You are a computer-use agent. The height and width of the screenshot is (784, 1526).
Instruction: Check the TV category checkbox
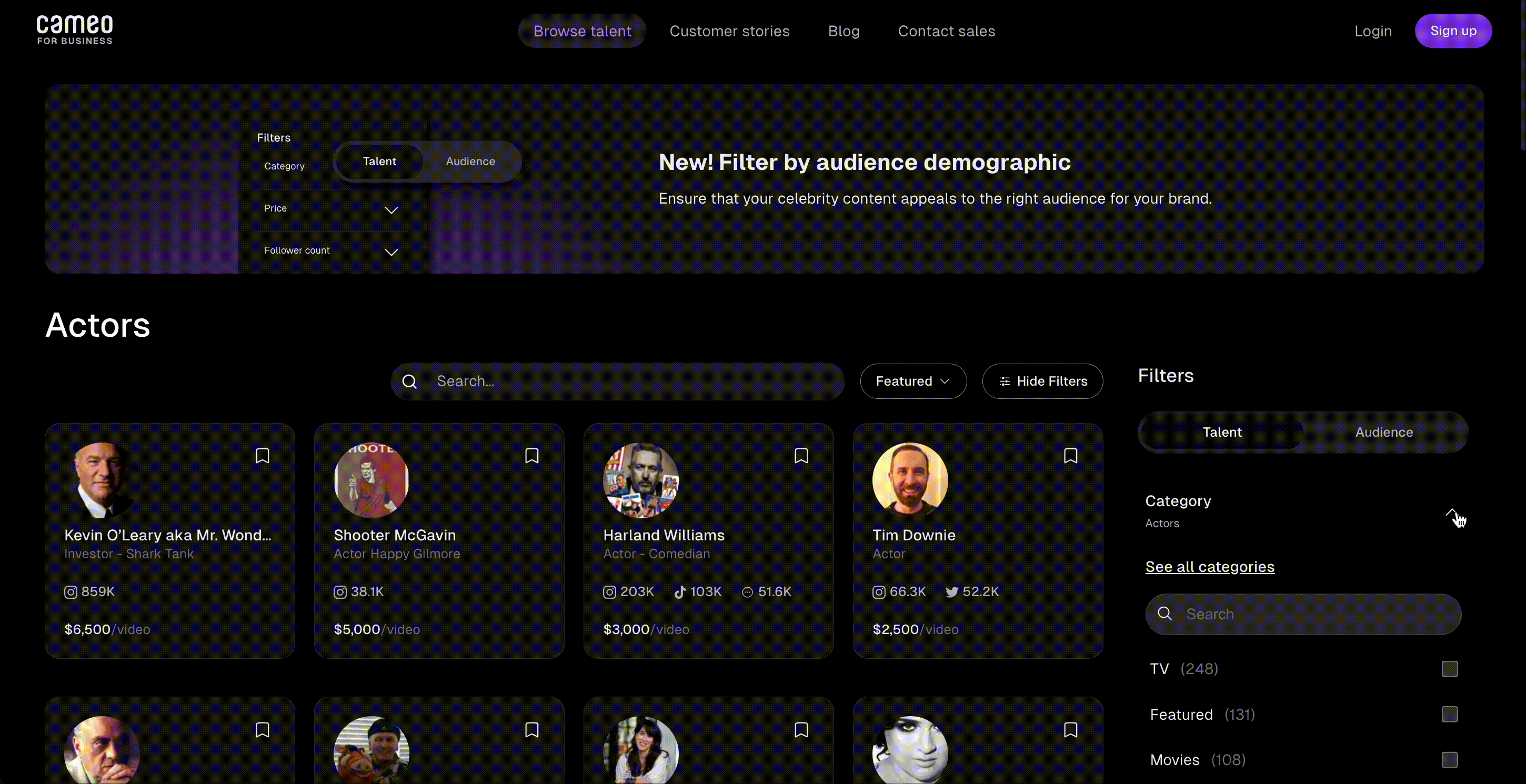[1449, 669]
